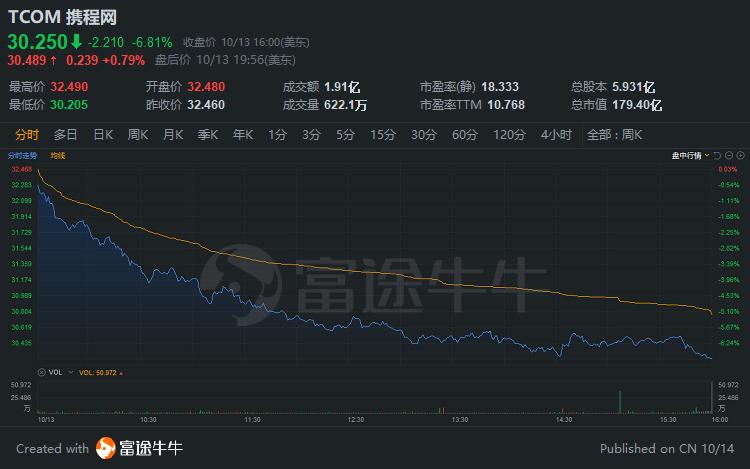This screenshot has width=750, height=469.
Task: Click the 14:30 time axis label
Action: click(x=564, y=420)
